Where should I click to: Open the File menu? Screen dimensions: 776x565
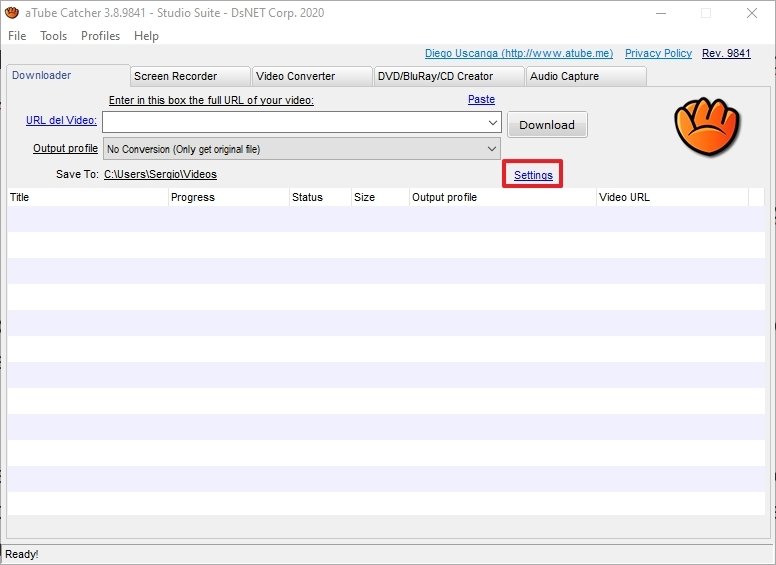pos(17,36)
